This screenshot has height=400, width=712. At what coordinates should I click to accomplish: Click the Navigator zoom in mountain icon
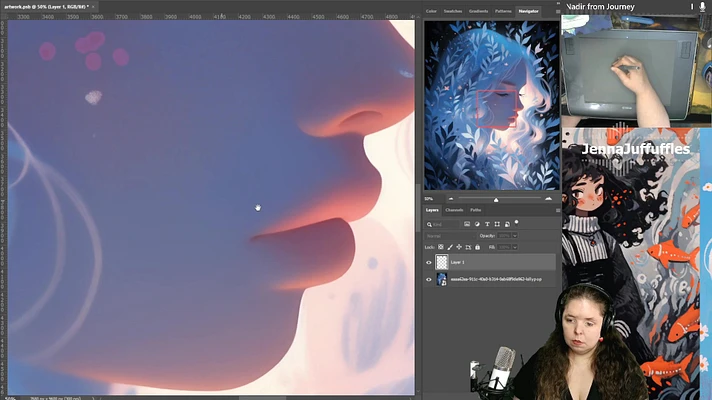pos(549,199)
